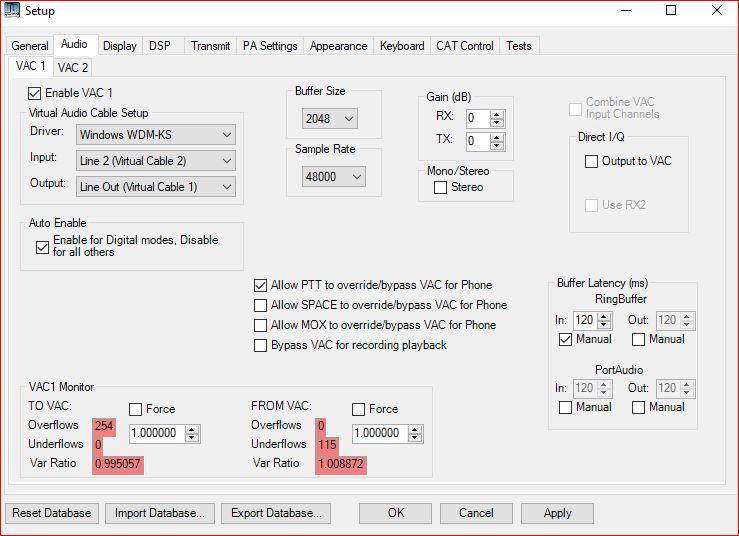Screen dimensions: 739x536
Task: Expand the Buffer Size dropdown
Action: [x=330, y=119]
